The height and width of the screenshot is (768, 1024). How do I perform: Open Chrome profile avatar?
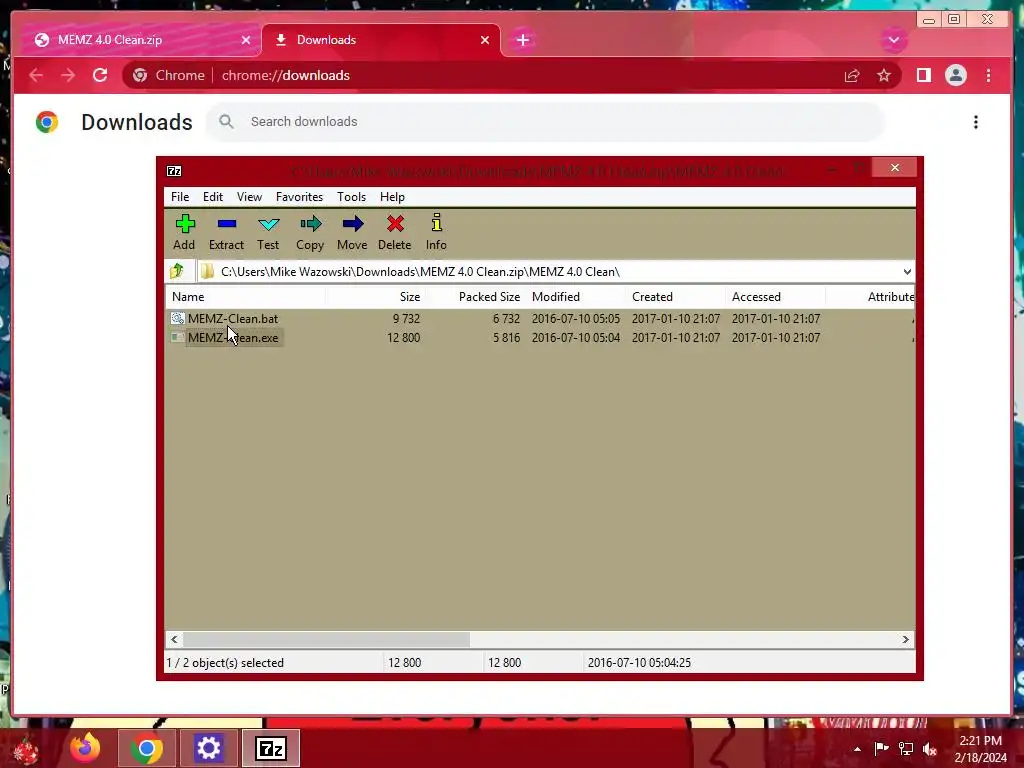[955, 75]
